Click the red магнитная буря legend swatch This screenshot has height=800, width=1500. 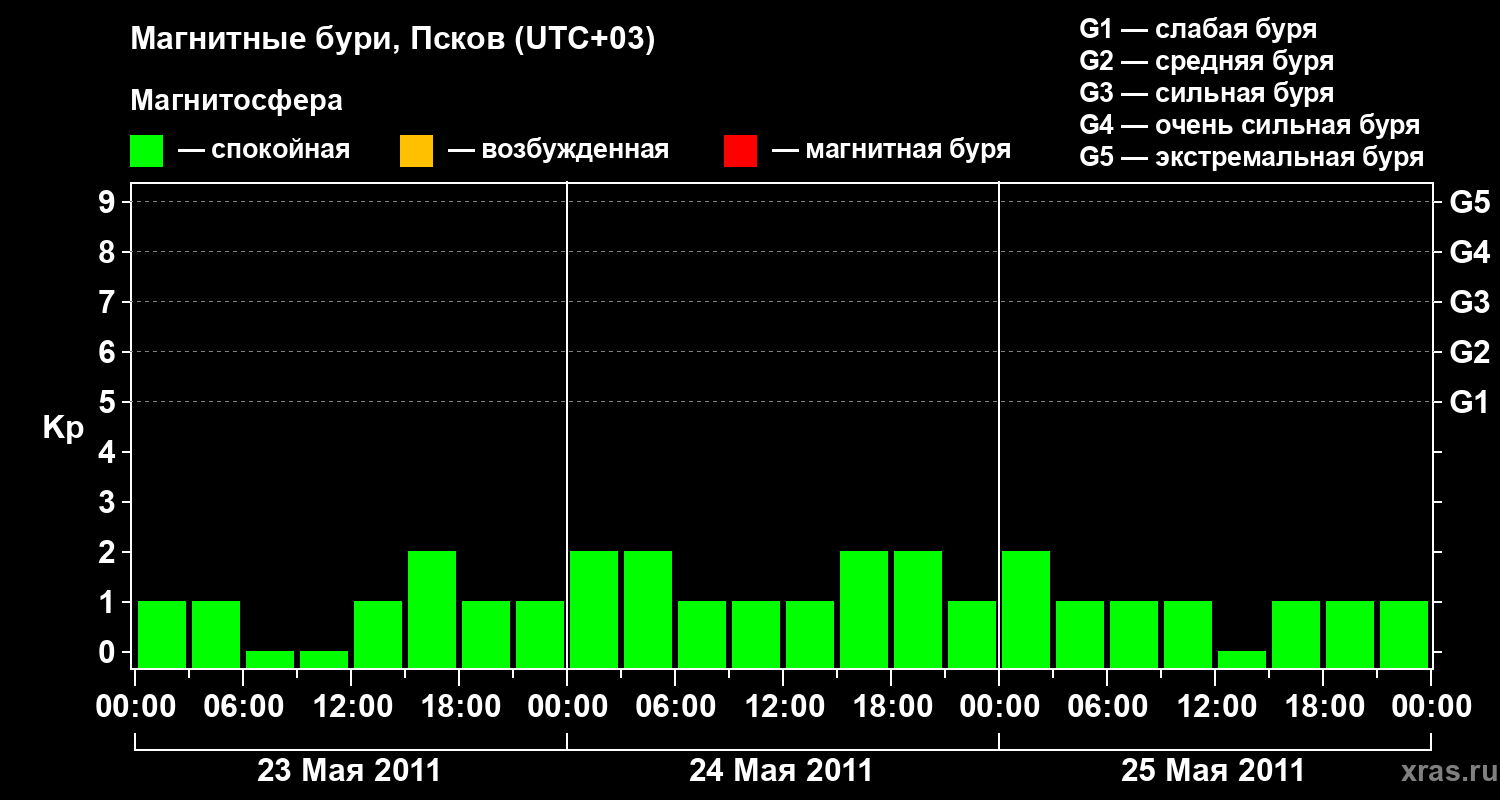click(x=740, y=151)
